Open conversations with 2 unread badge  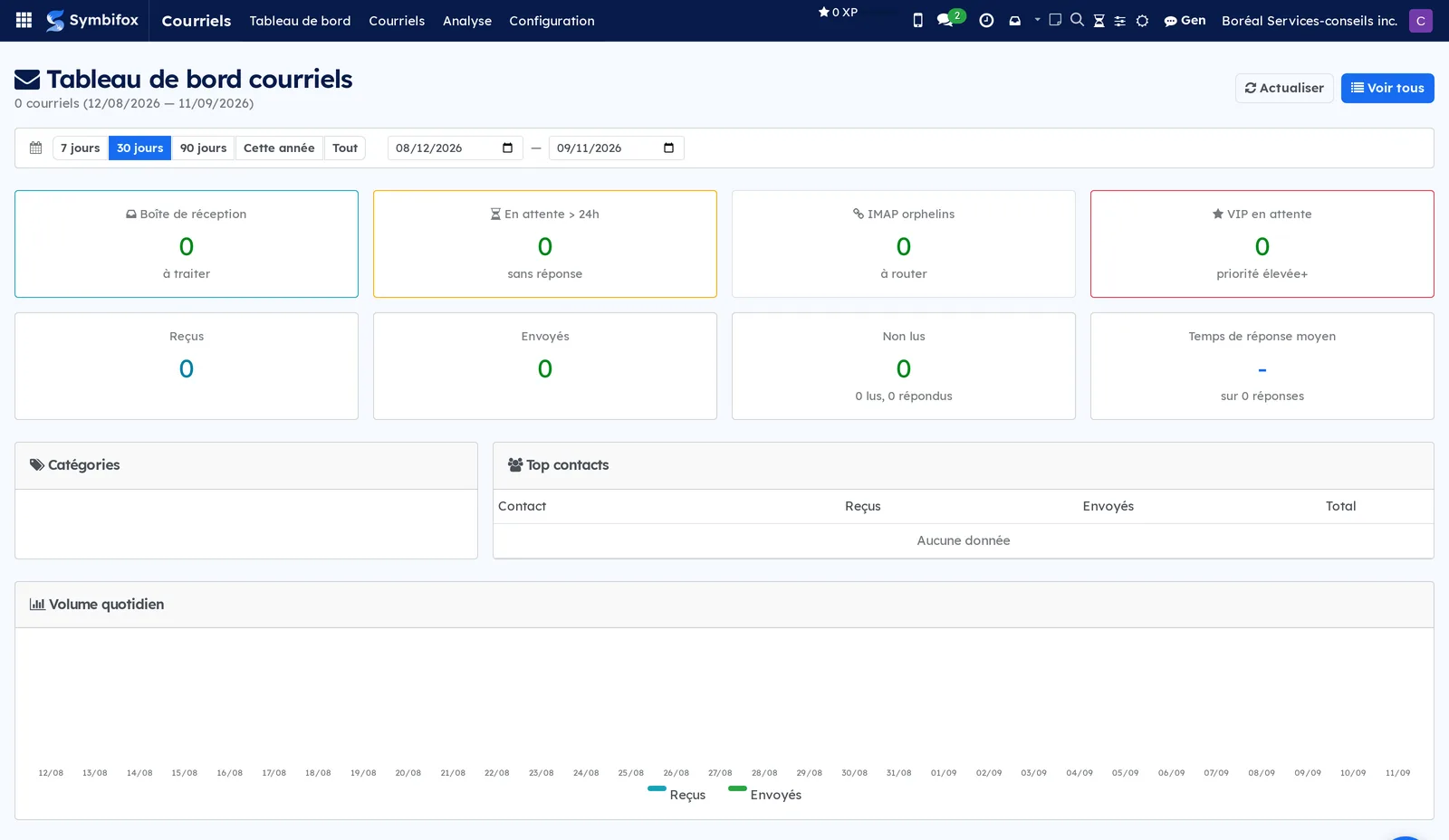click(x=950, y=19)
